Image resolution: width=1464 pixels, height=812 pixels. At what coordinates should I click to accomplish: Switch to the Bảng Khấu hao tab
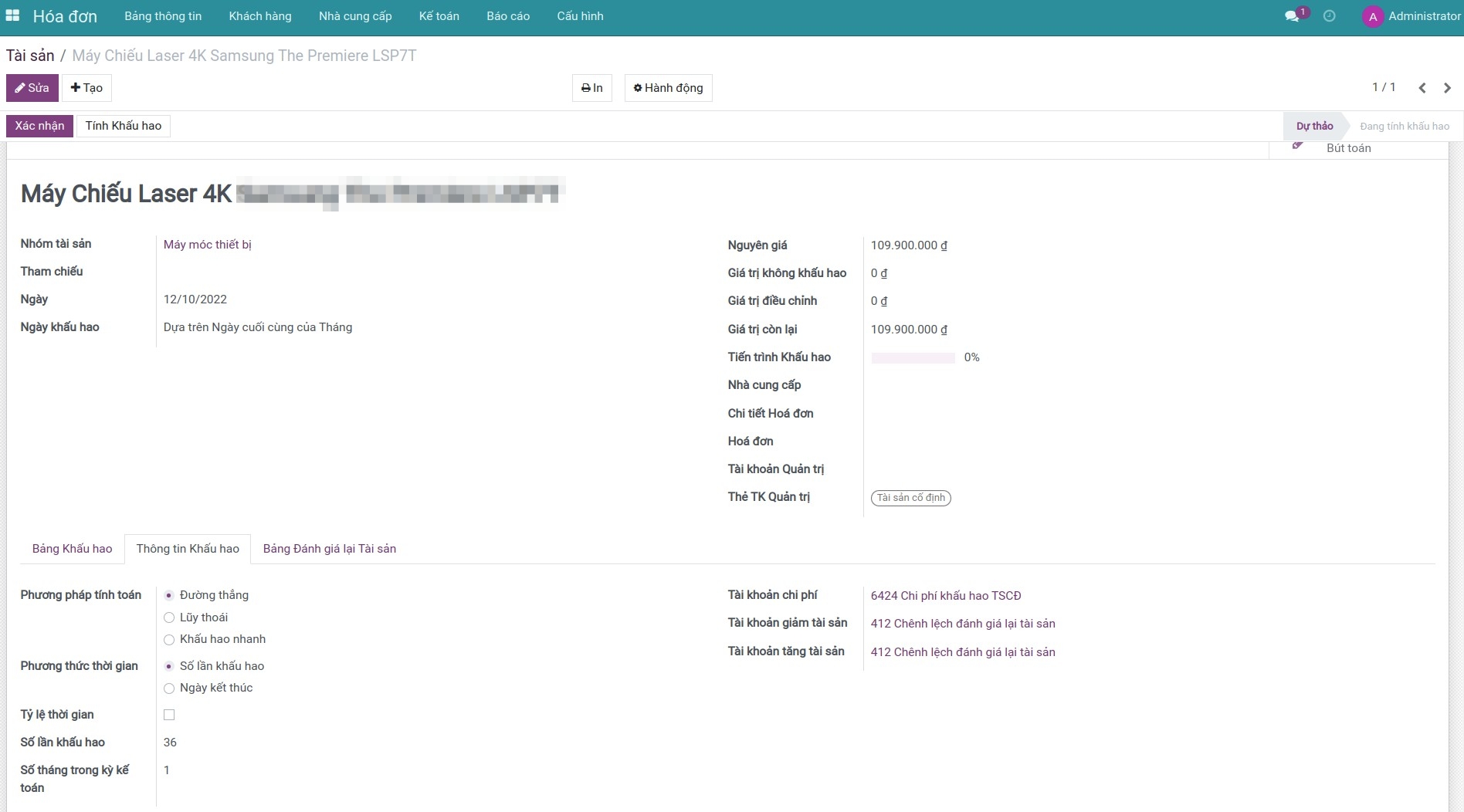(x=72, y=549)
